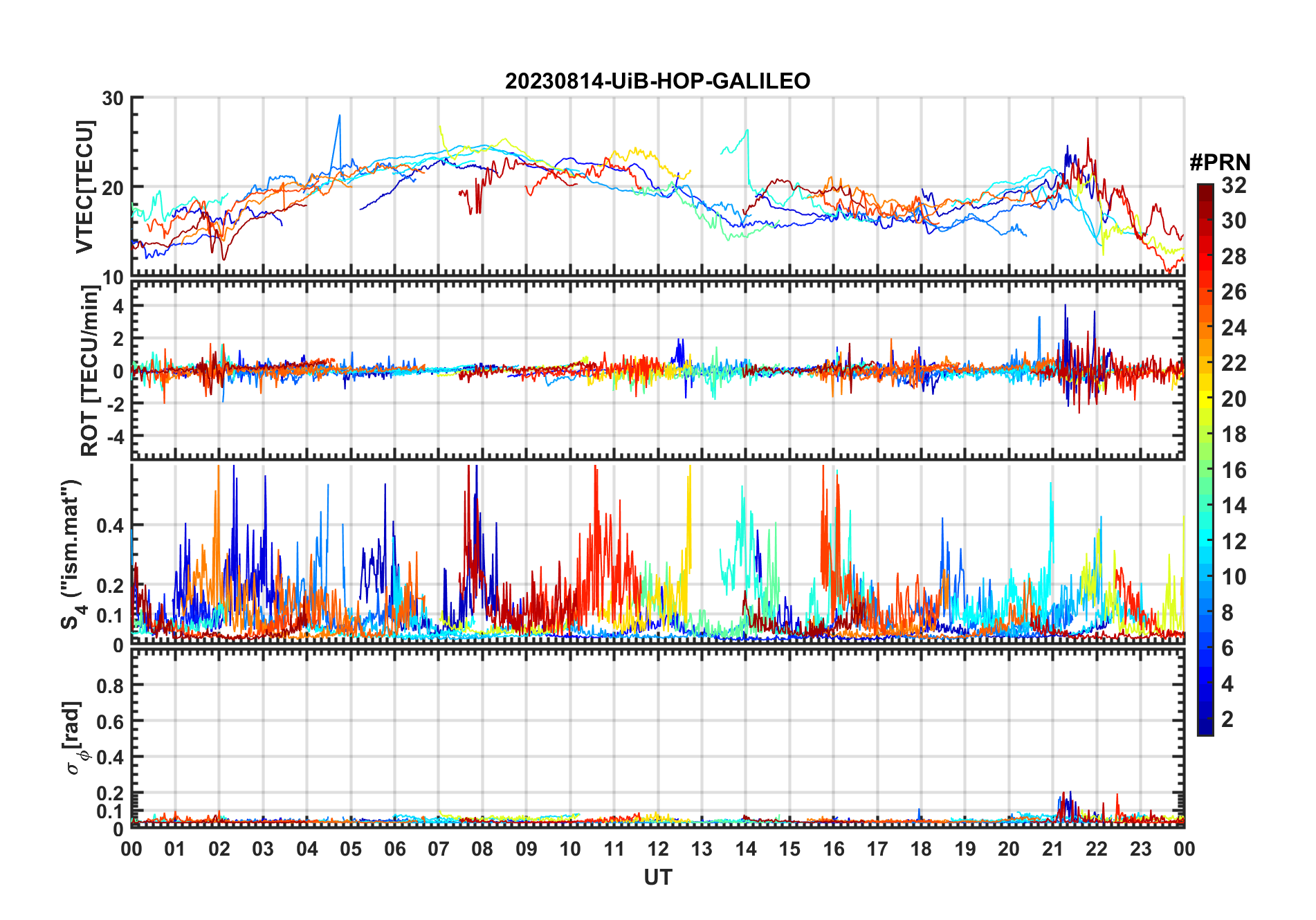
Task: Select the ROT [TECU/min] axis label
Action: [x=89, y=370]
